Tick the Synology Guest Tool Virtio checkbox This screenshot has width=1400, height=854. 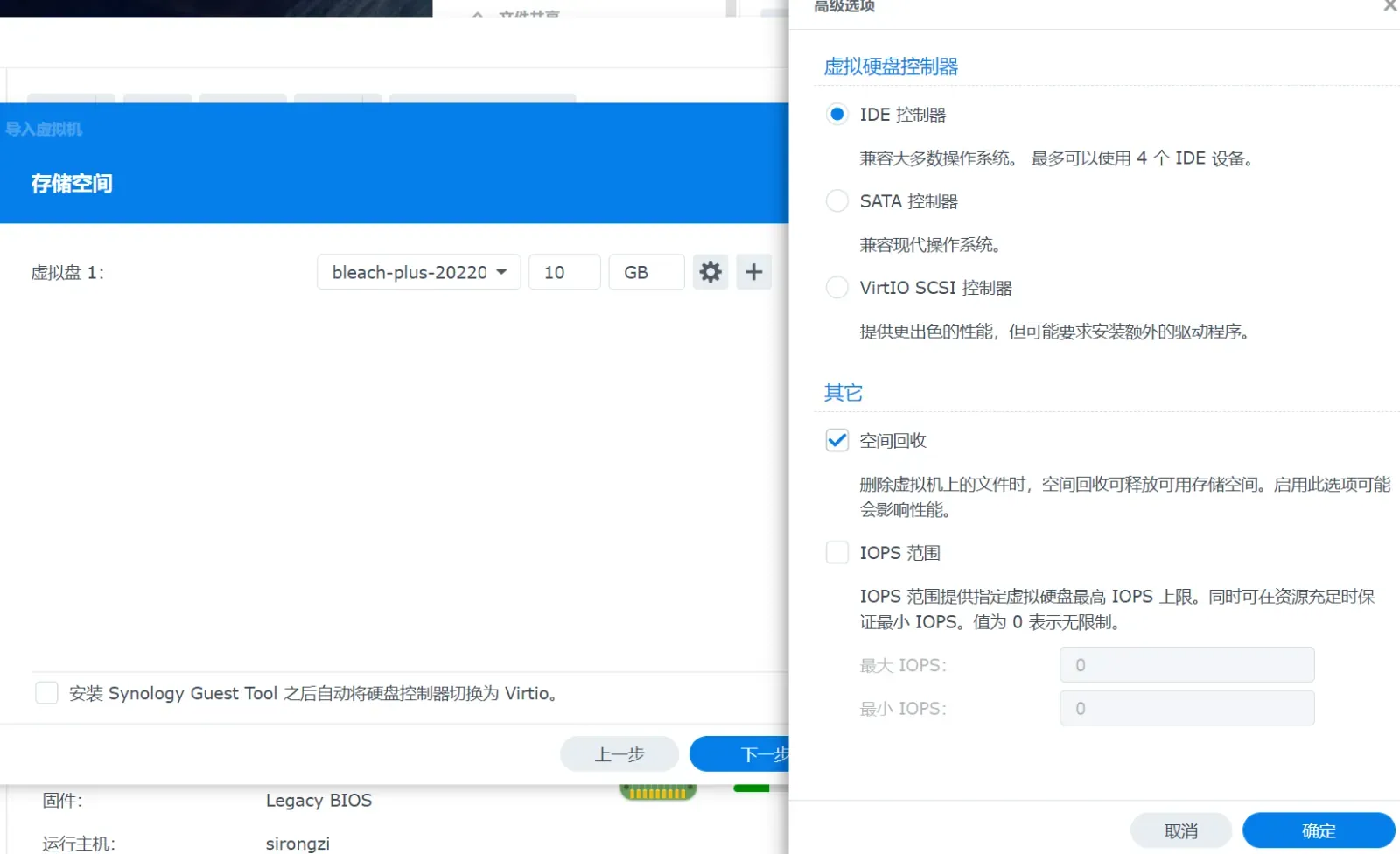click(46, 693)
